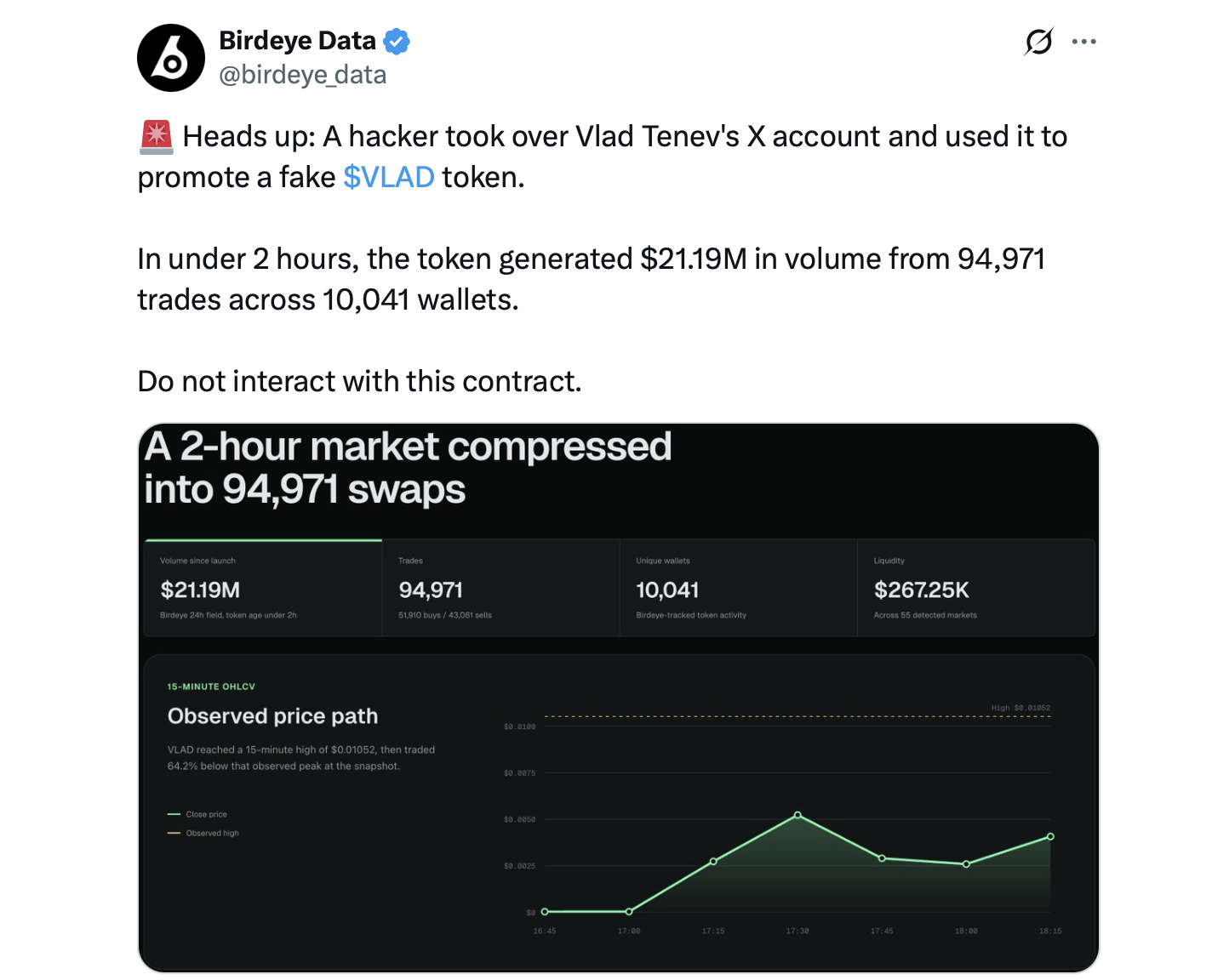The height and width of the screenshot is (980, 1212).
Task: Open the $VLAD cashtag link
Action: tap(389, 177)
